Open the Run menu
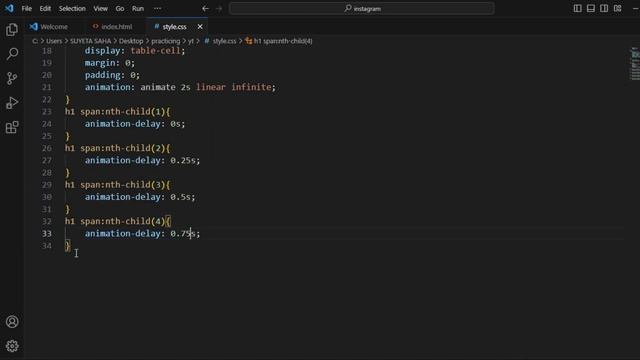Screen dimensions: 640x360 point(138,8)
